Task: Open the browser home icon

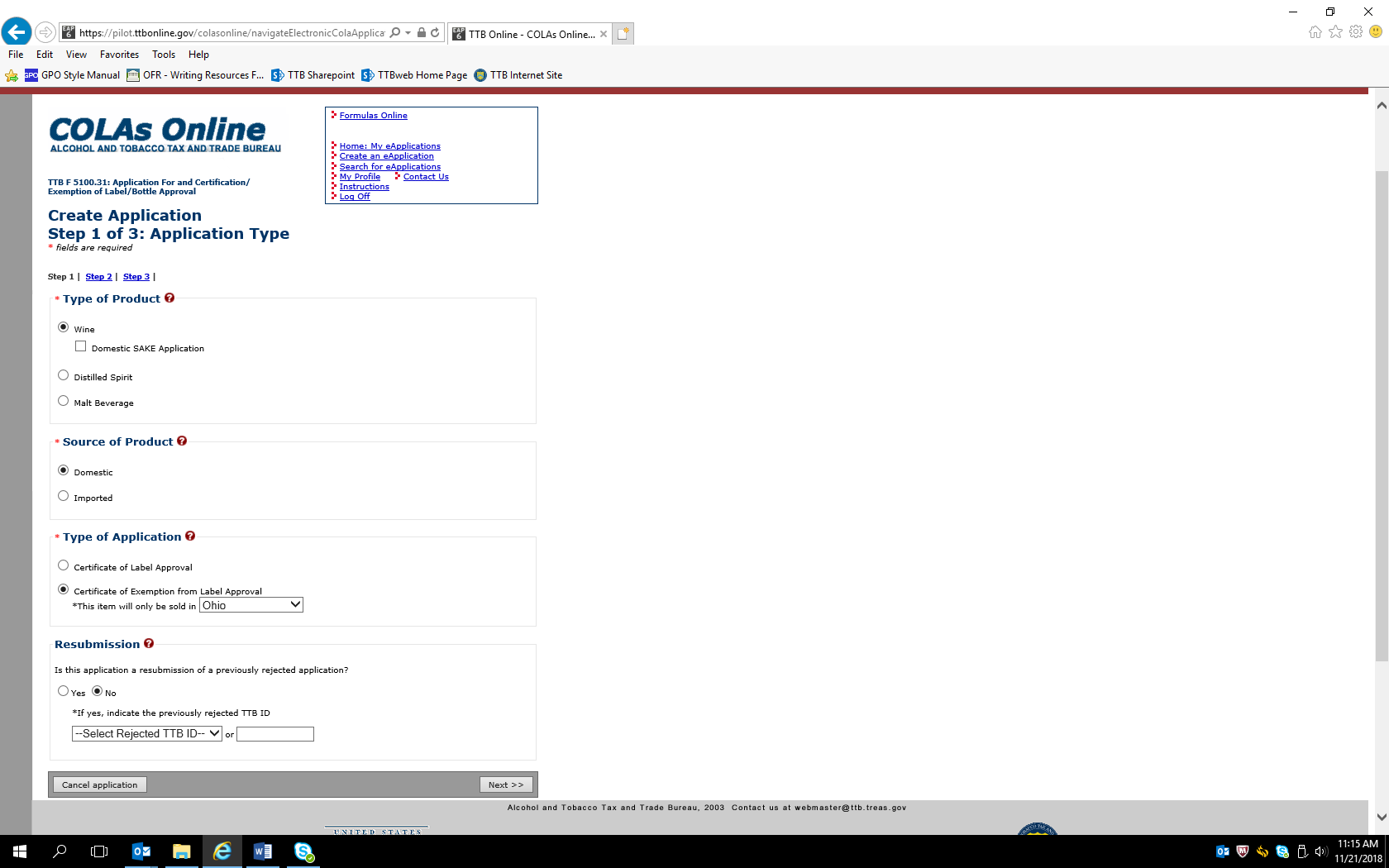Action: (1315, 32)
